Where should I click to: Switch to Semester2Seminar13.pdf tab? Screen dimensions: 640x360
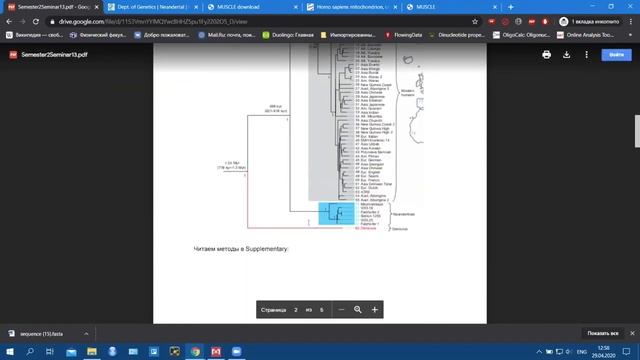(52, 7)
